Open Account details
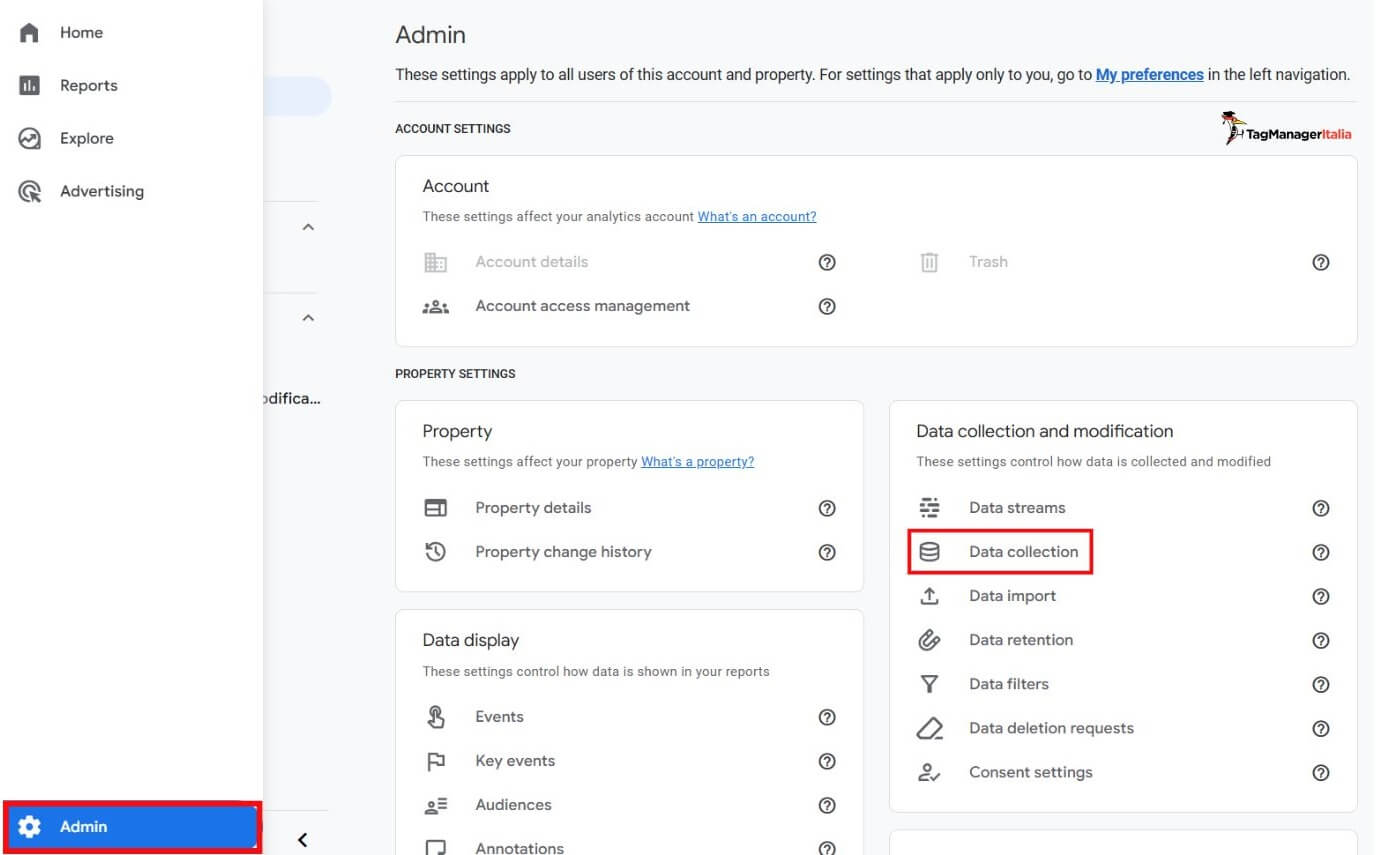Viewport: 1381px width, 855px height. 532,262
